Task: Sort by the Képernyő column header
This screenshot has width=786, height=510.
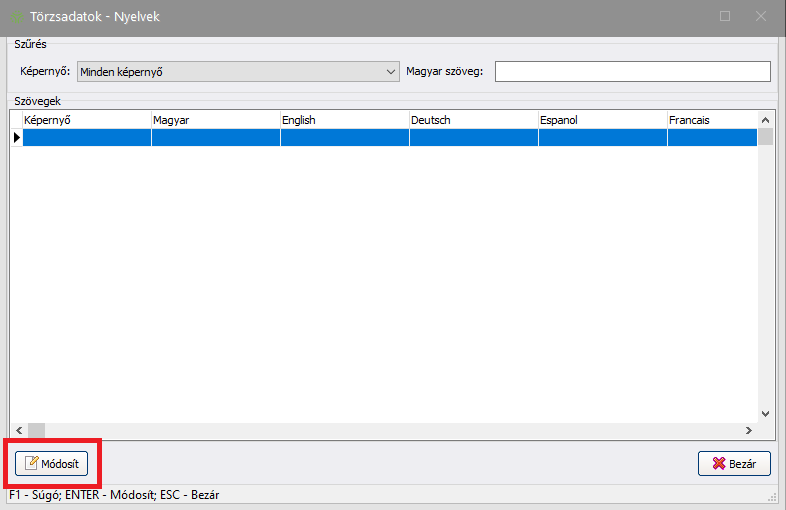Action: [87, 120]
